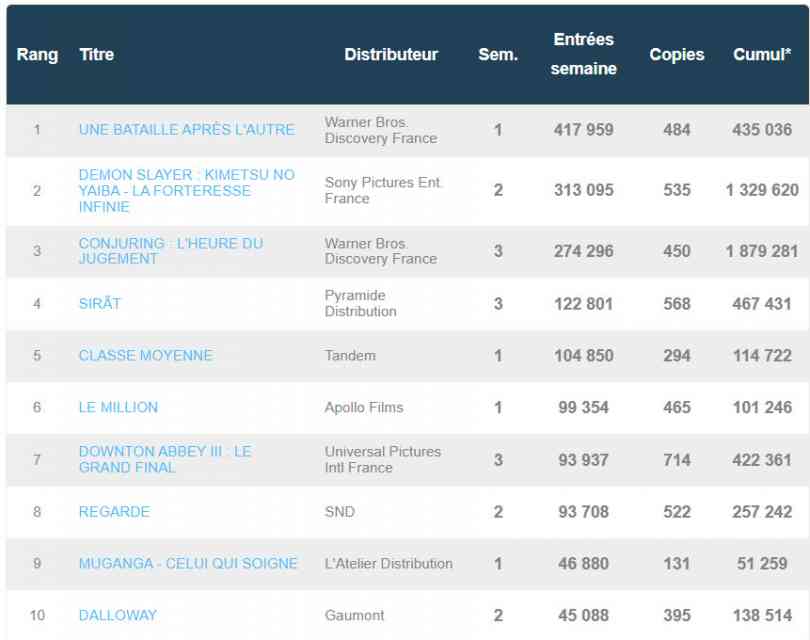The height and width of the screenshot is (640, 810).
Task: Open DOWNTON ABBEY III : LE GRAND FINAL
Action: click(167, 459)
